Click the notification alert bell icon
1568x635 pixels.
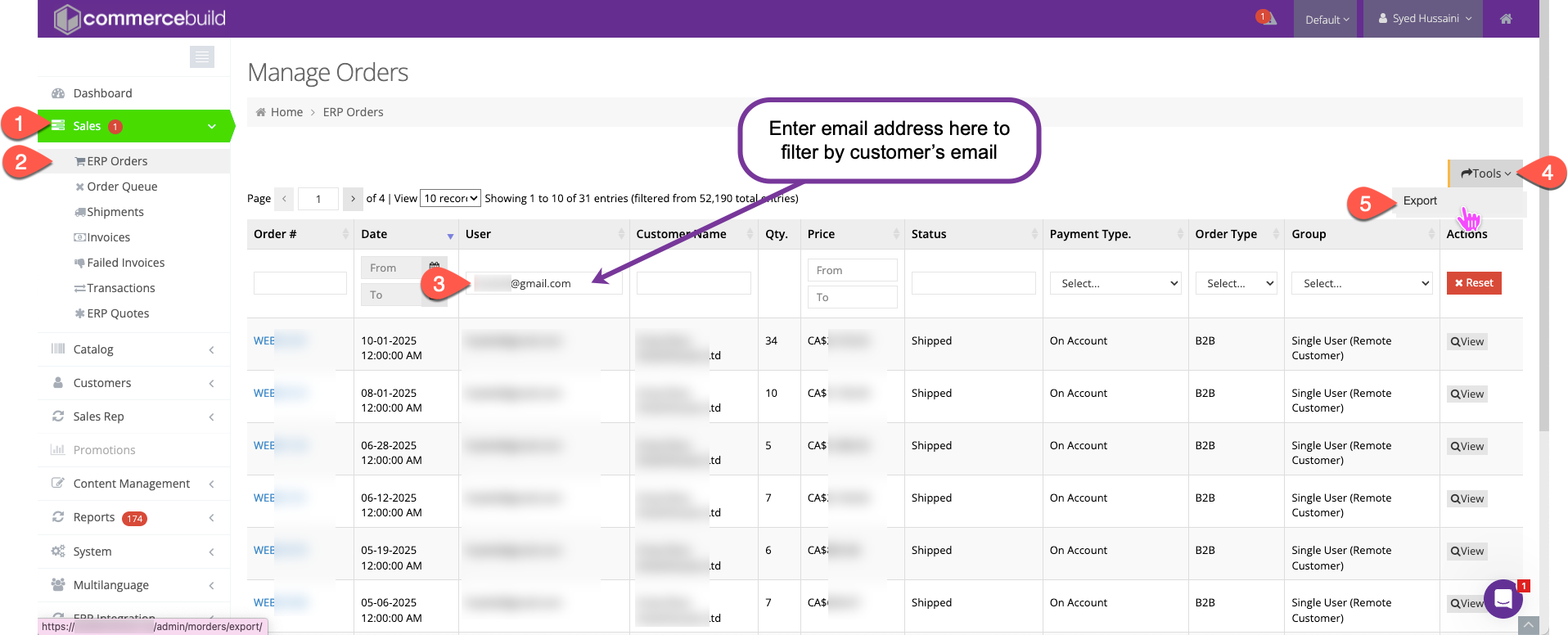[x=1267, y=18]
